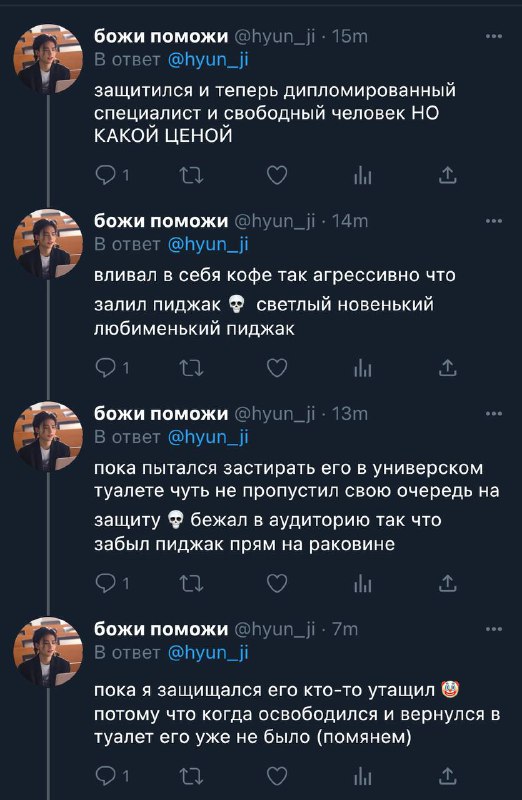Reply to the 13m tweet about раковине

[x=106, y=584]
